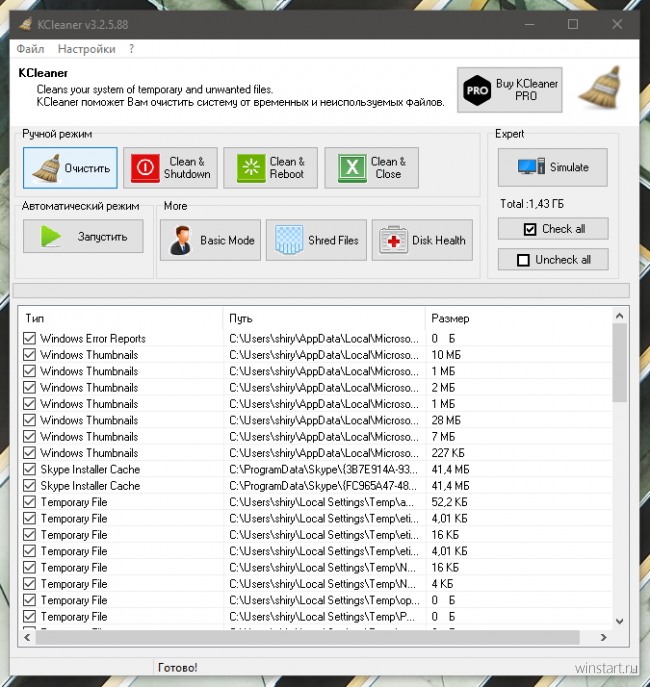Image resolution: width=650 pixels, height=687 pixels.
Task: Open the Файл menu
Action: click(x=30, y=49)
